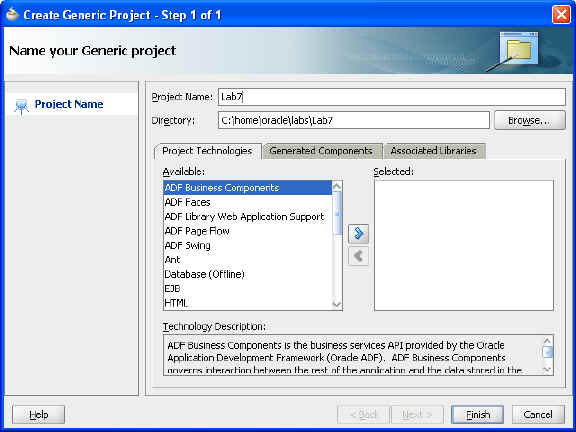Viewport: 576px width, 432px height.
Task: Click the Available list scroll up arrow
Action: click(x=337, y=186)
